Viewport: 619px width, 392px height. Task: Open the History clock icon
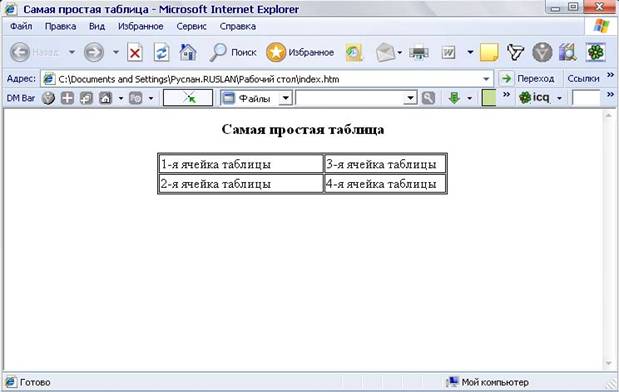(354, 53)
